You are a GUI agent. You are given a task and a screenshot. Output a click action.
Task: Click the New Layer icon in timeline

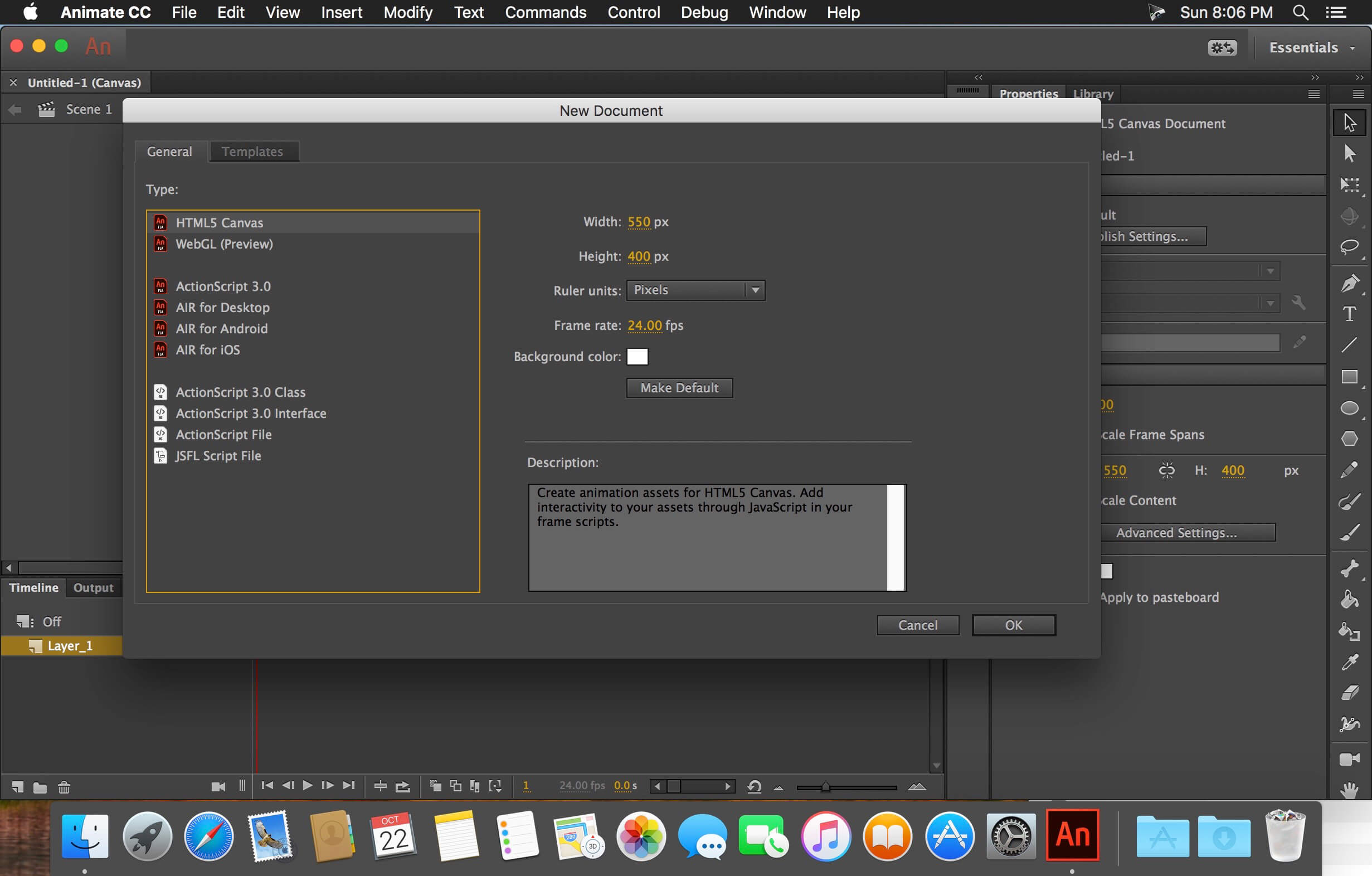click(x=18, y=787)
